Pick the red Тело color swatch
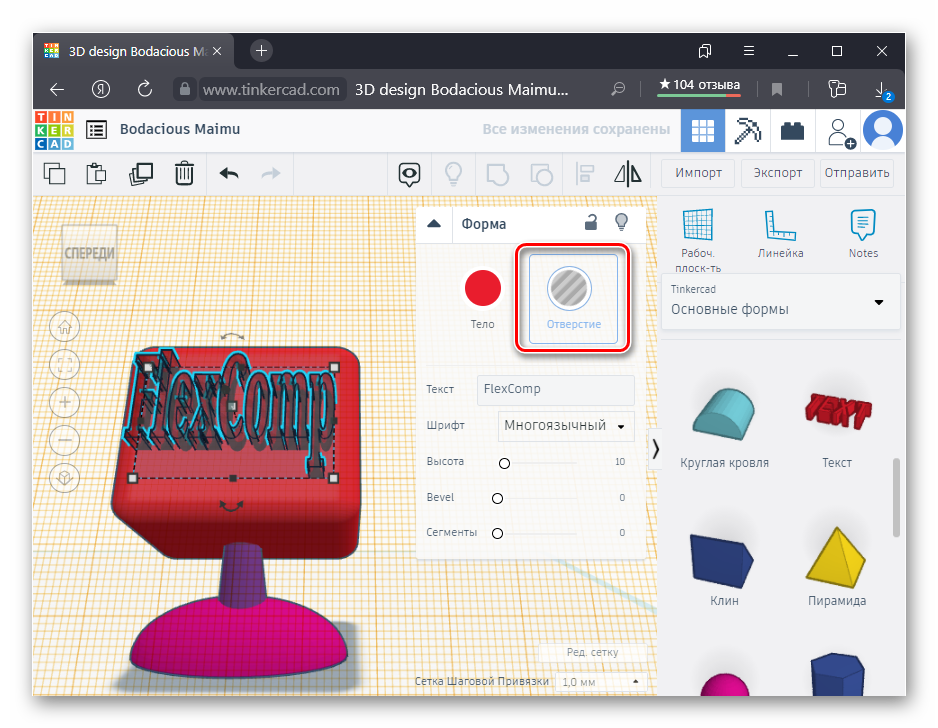938x728 pixels. pyautogui.click(x=482, y=289)
